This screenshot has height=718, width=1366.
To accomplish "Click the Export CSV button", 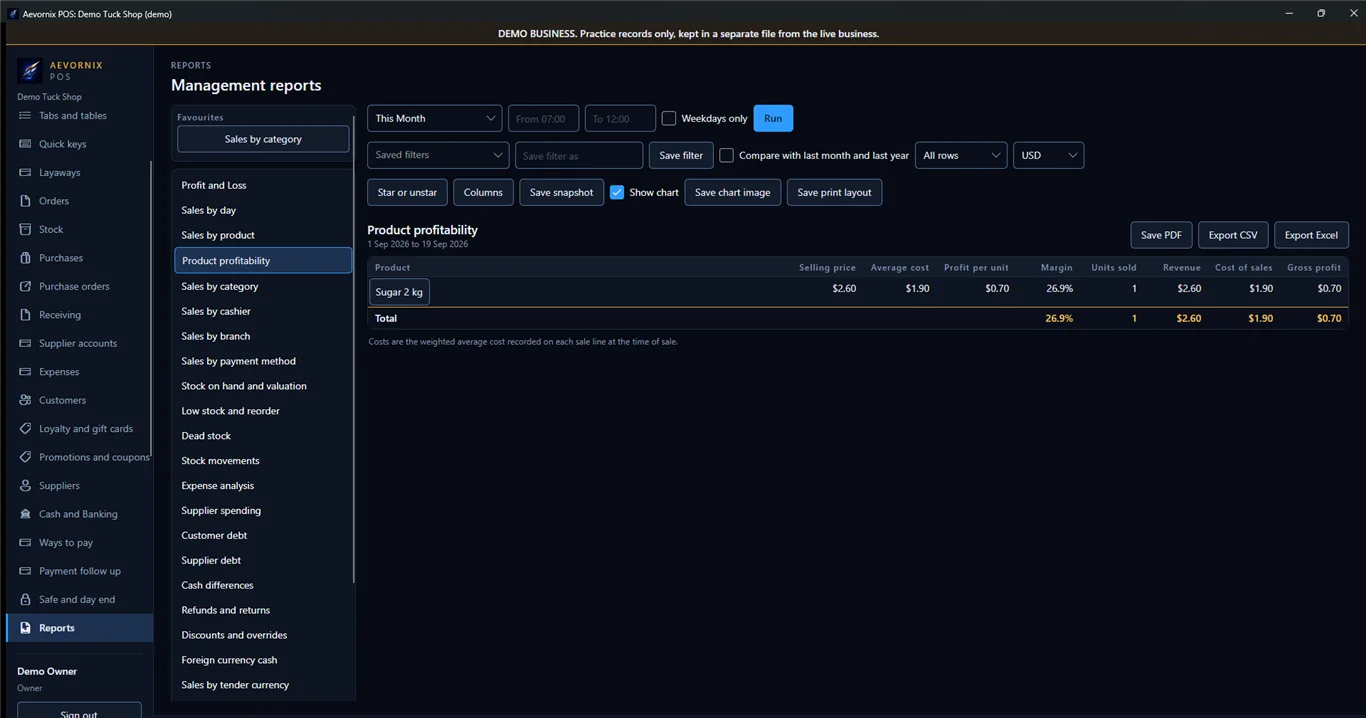I will 1233,235.
